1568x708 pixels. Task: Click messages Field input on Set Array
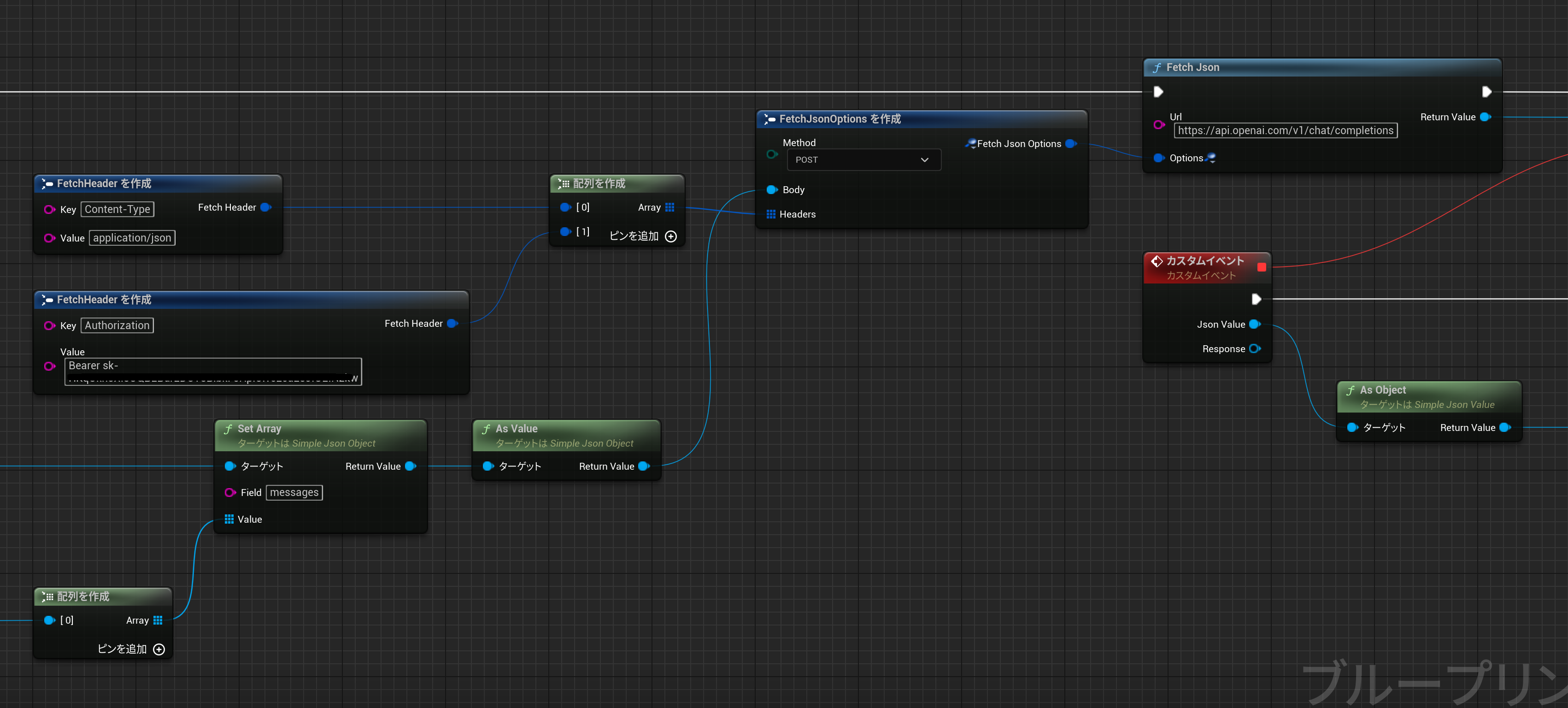pyautogui.click(x=294, y=492)
